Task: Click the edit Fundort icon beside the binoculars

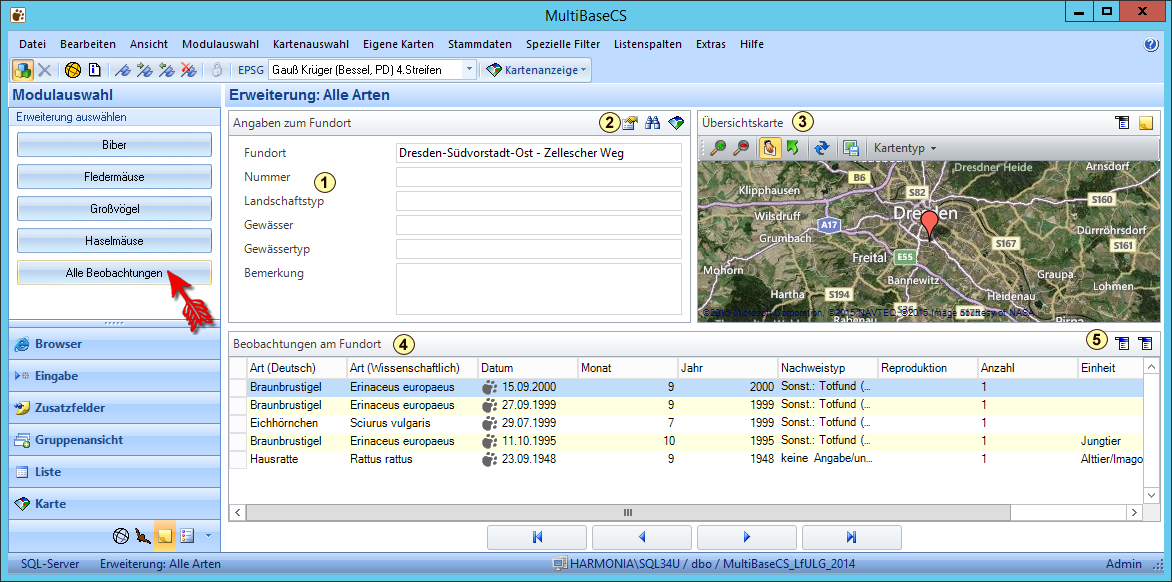Action: coord(629,123)
